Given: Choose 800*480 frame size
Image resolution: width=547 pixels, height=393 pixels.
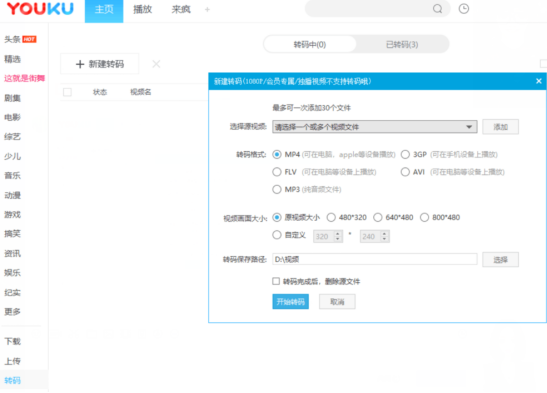Looking at the screenshot, I should point(424,218).
